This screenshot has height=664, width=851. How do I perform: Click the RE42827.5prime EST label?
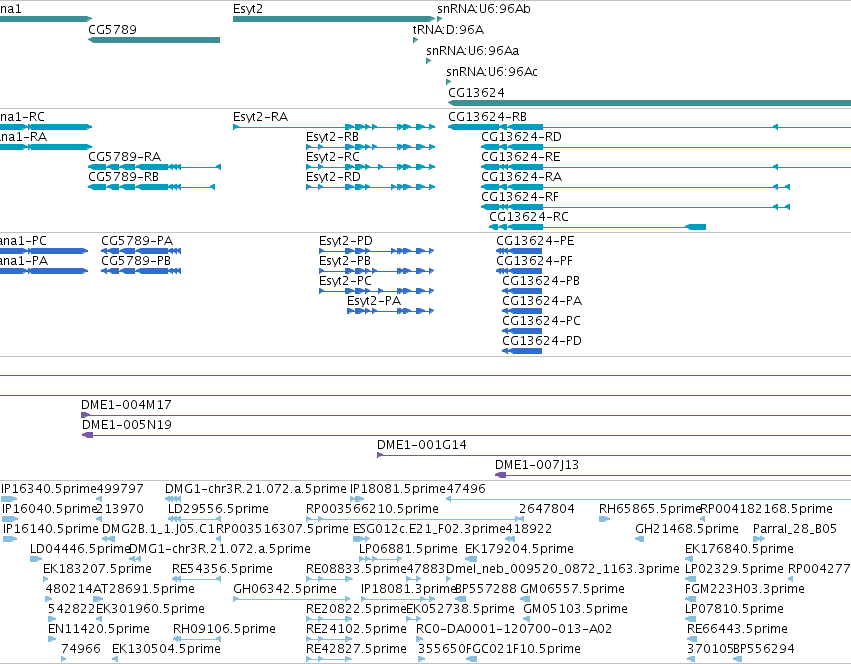356,650
